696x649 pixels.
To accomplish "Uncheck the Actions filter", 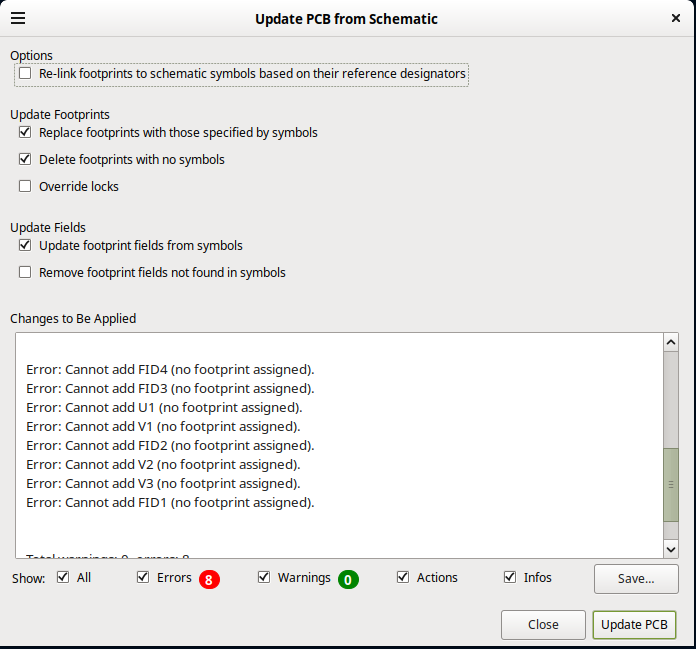I will click(x=403, y=577).
